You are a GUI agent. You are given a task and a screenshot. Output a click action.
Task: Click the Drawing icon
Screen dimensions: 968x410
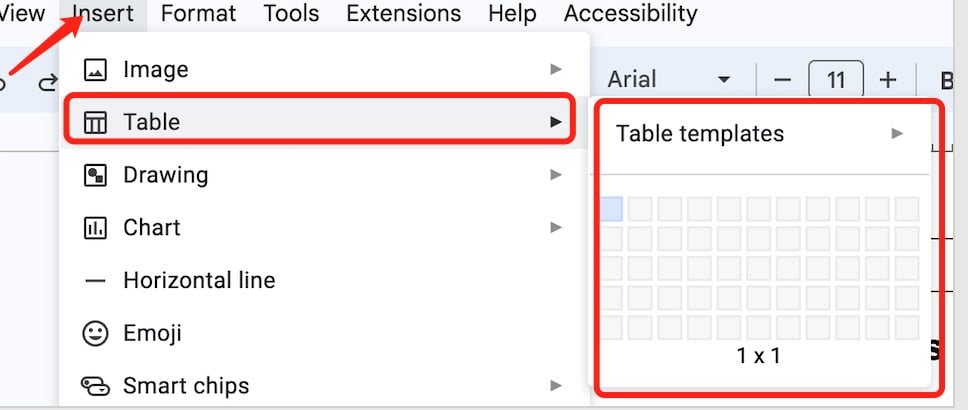(95, 175)
